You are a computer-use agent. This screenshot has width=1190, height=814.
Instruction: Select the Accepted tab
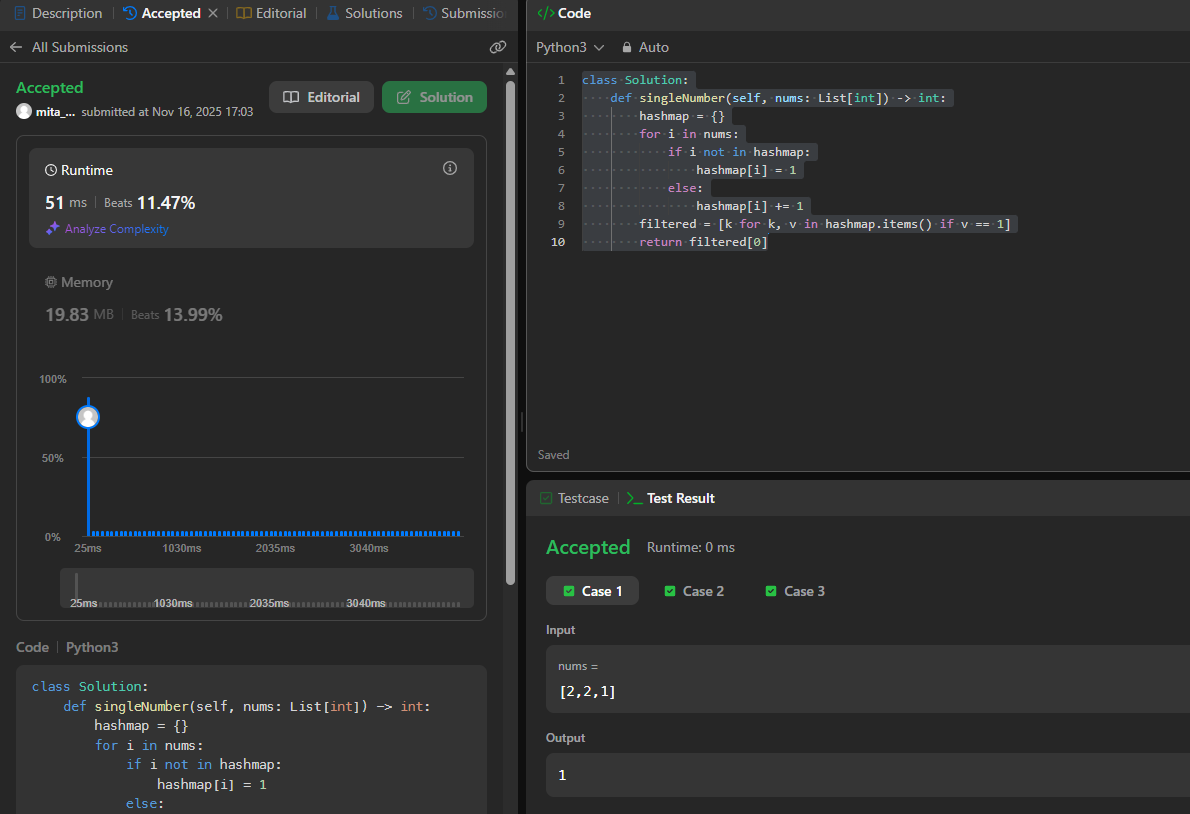pos(162,13)
